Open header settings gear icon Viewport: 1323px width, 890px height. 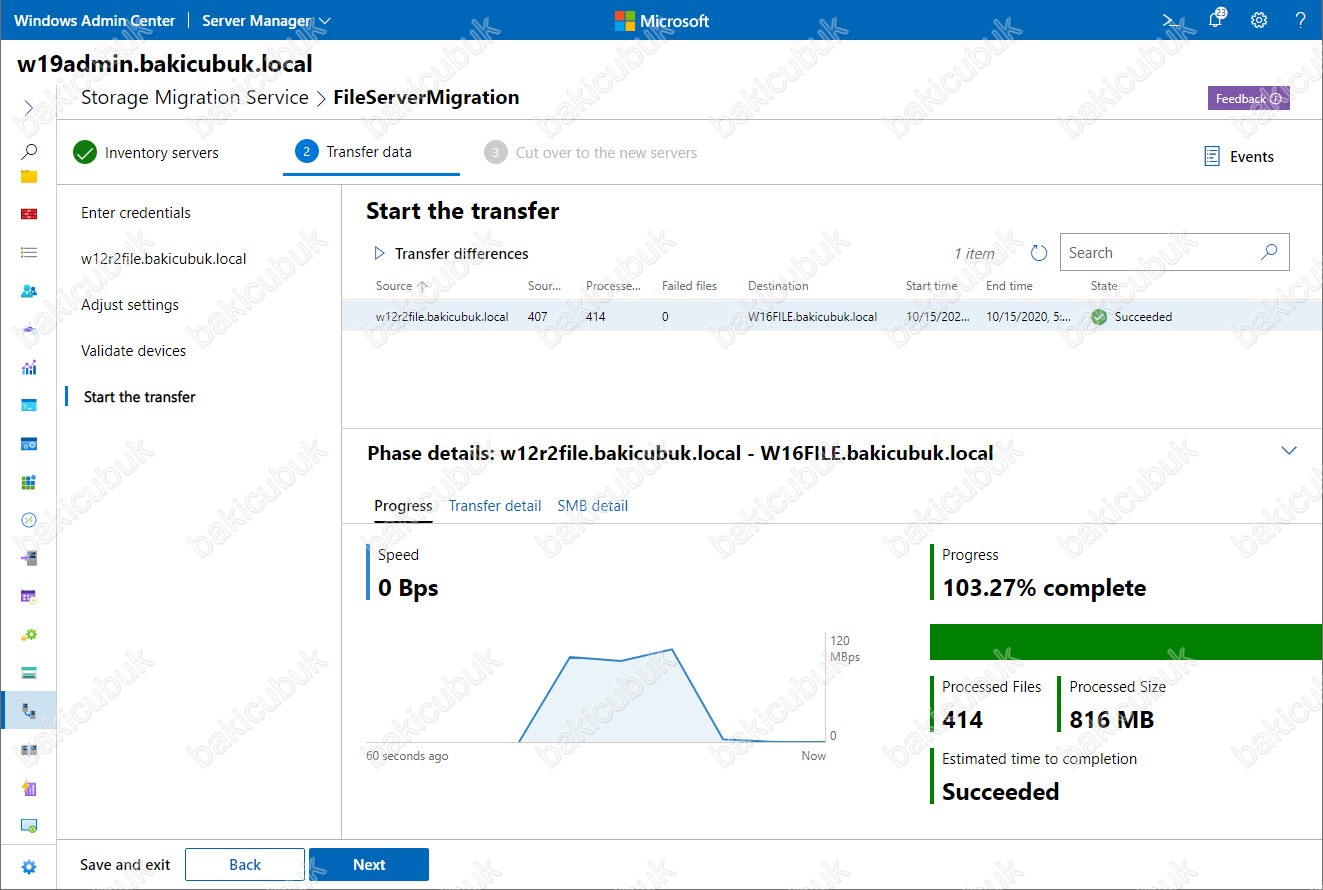pyautogui.click(x=1259, y=20)
